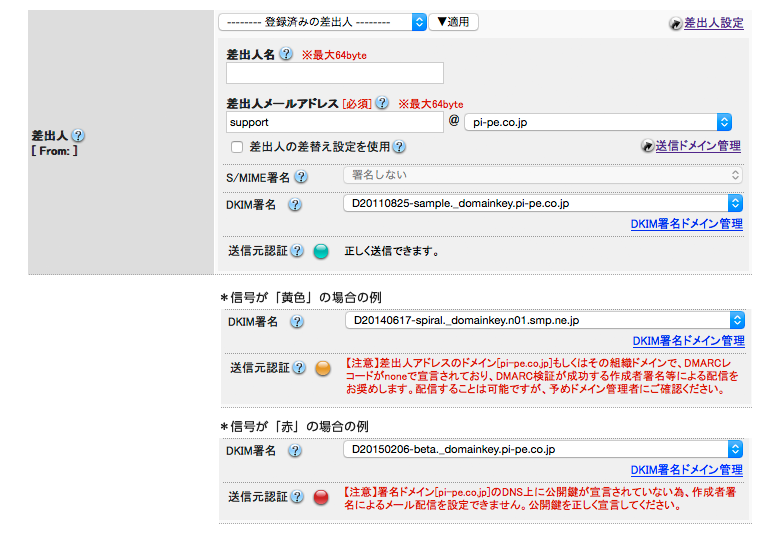This screenshot has width=780, height=550.
Task: Open S/MIME署名 署名しない dropdown
Action: (543, 175)
